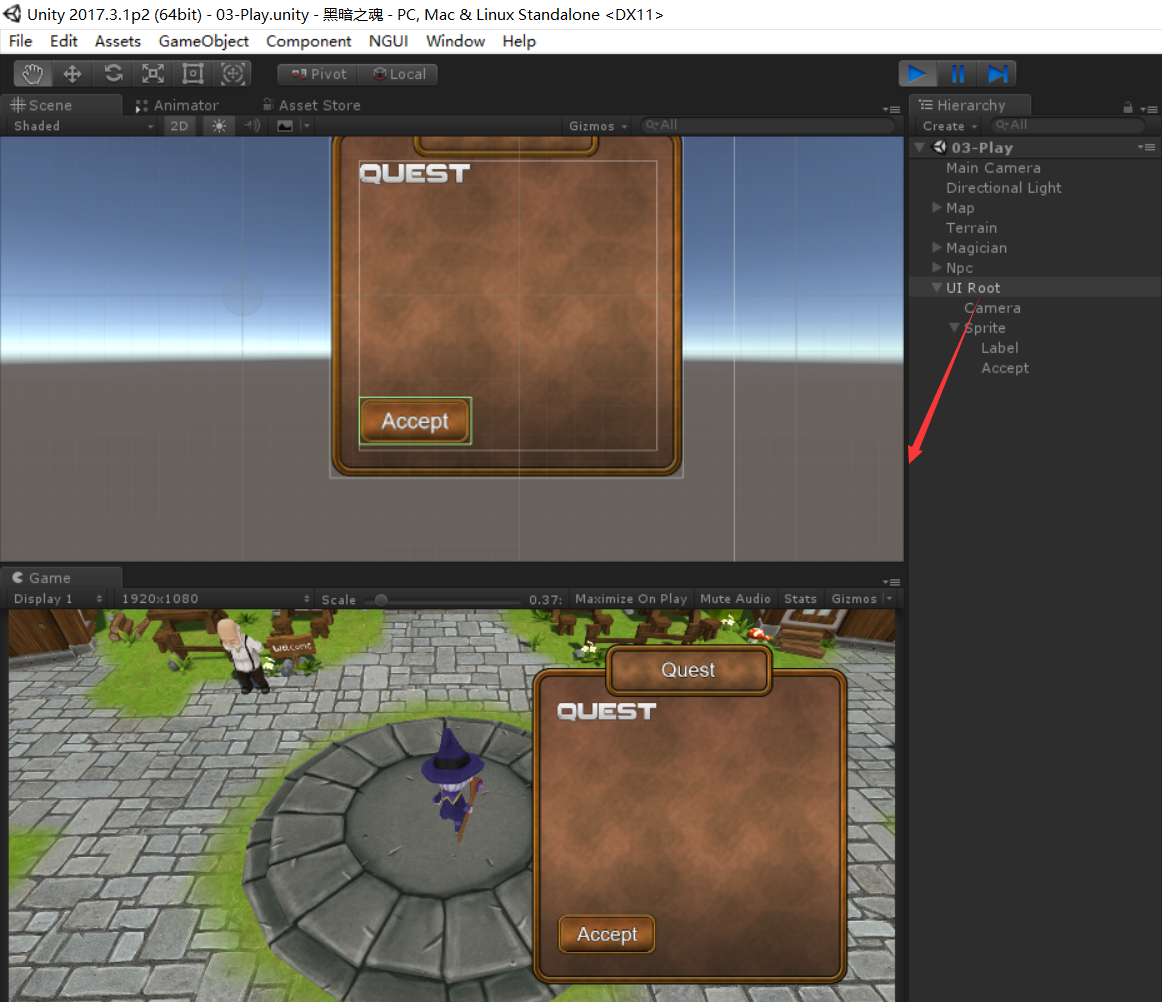Screen dimensions: 1162x1002
Task: Open the 1920x1080 resolution dropdown
Action: (215, 599)
